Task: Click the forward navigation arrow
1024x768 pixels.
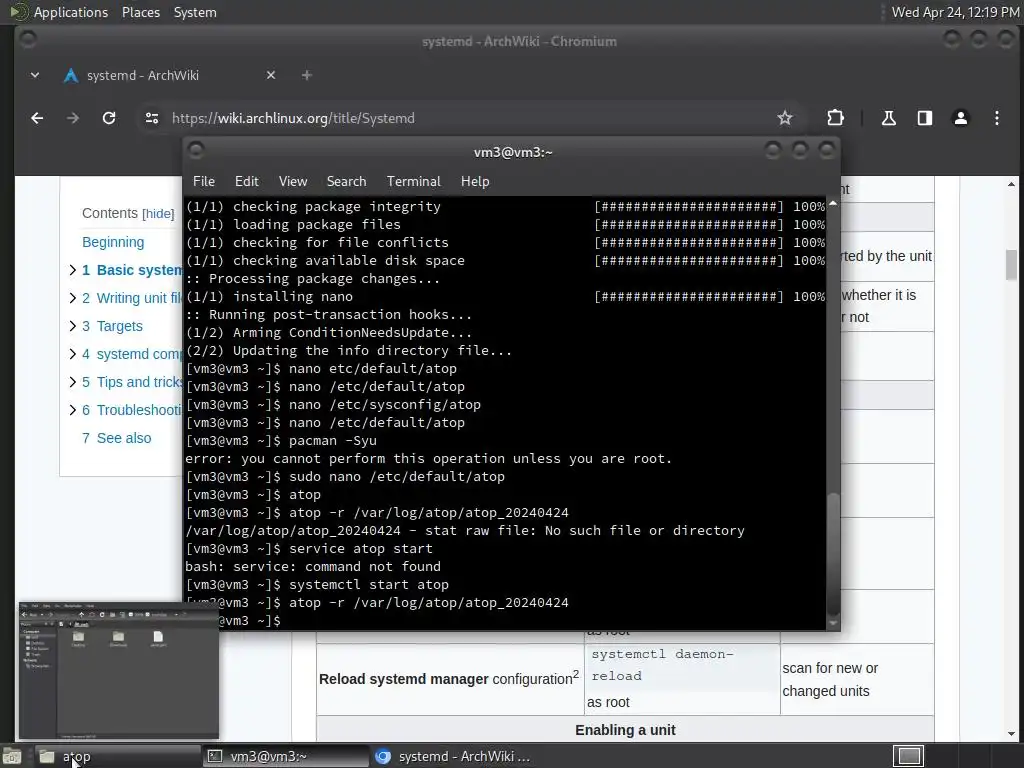Action: (x=73, y=118)
